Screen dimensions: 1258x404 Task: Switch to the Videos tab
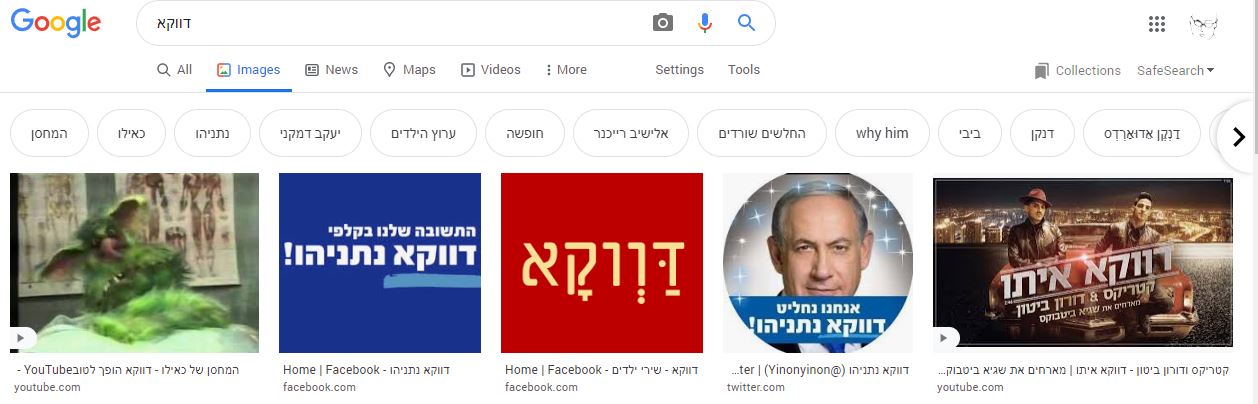tap(490, 70)
